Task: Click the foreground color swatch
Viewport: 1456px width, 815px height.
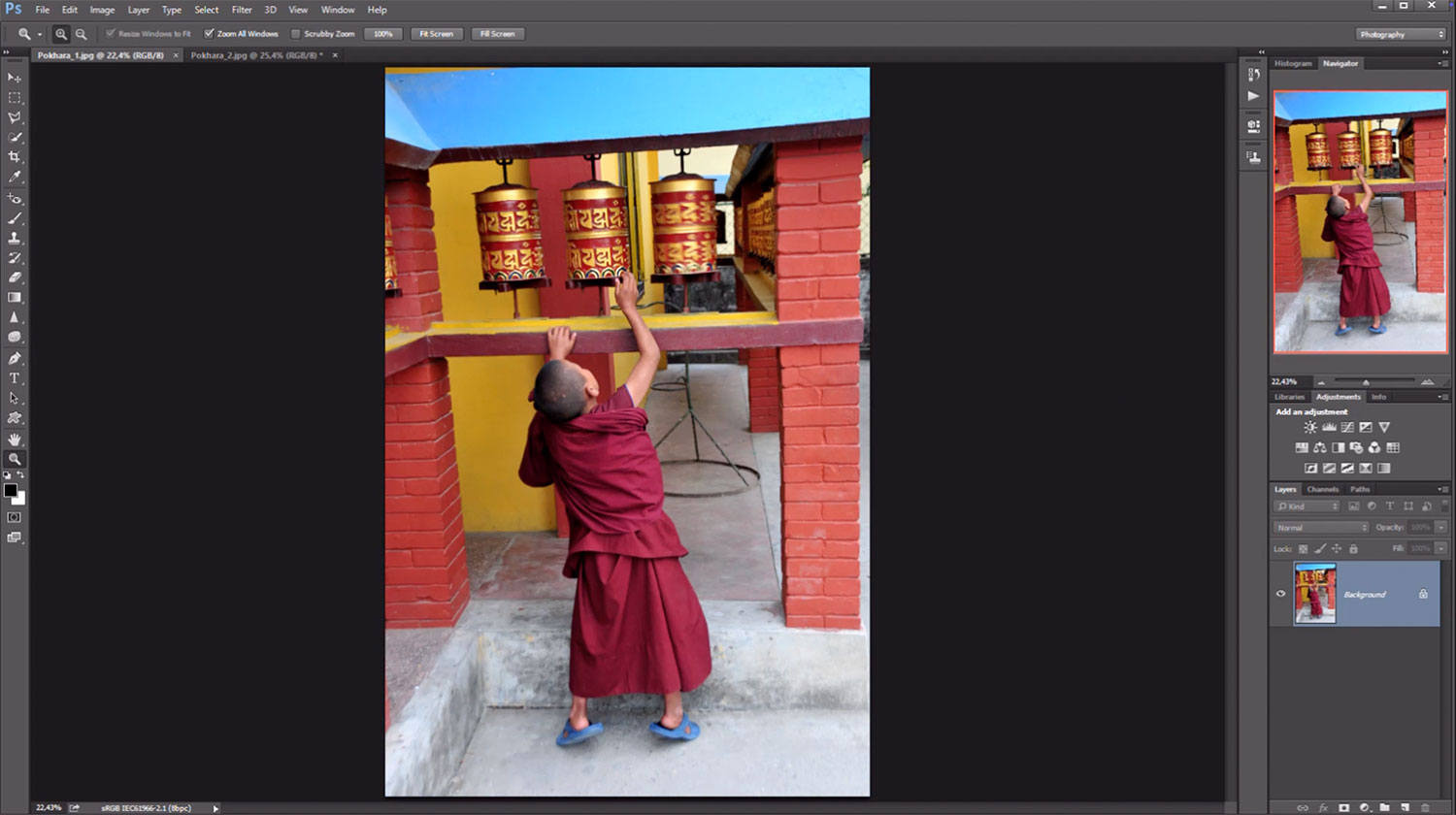Action: click(x=11, y=491)
